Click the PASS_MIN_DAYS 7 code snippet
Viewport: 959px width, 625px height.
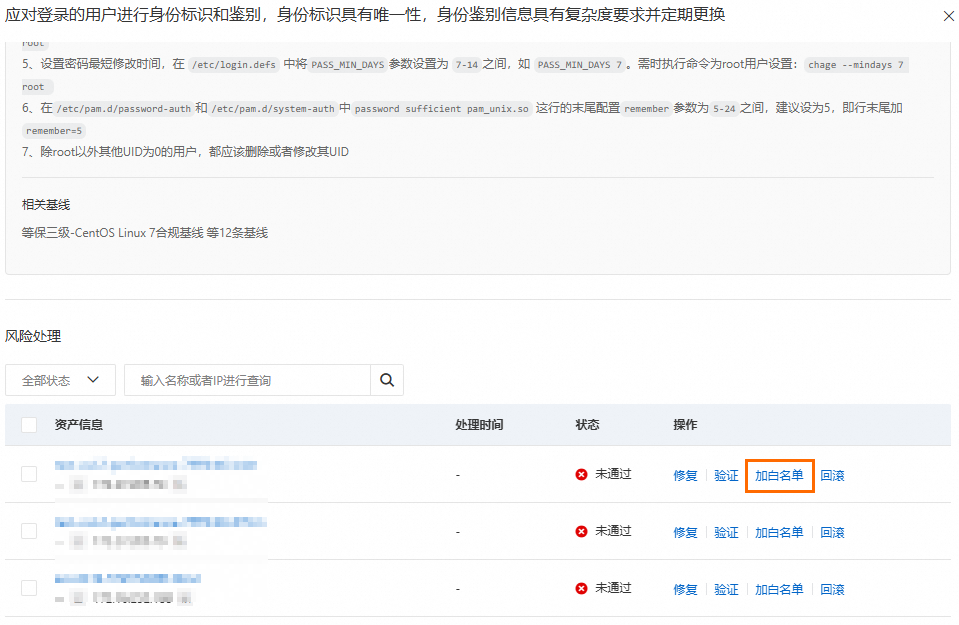click(579, 65)
